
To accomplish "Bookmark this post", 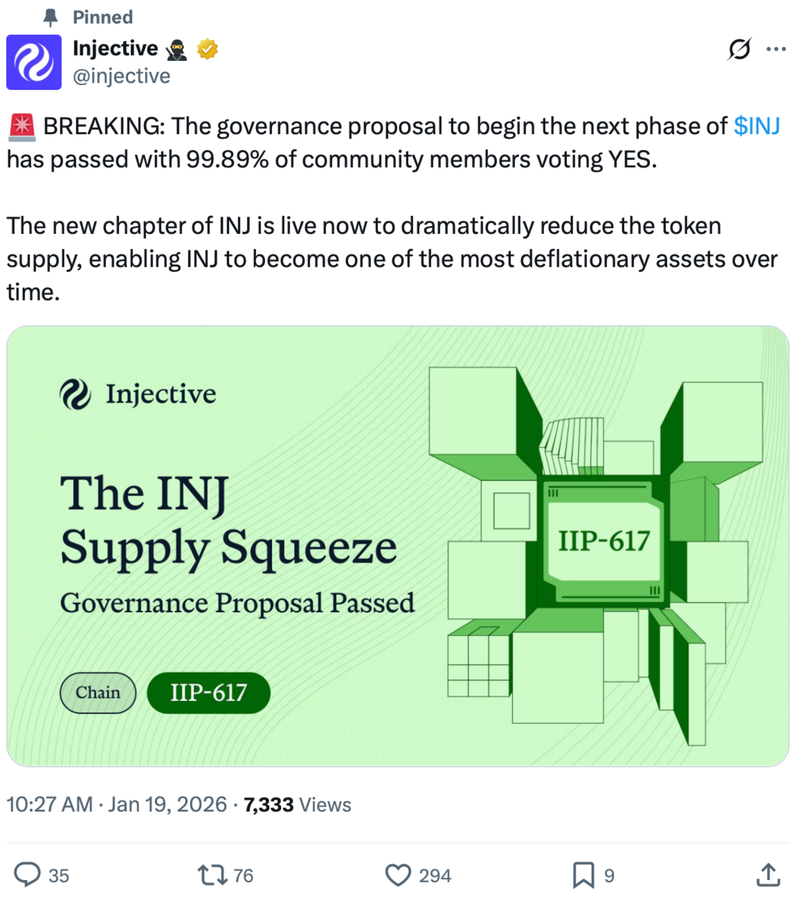I will [583, 875].
